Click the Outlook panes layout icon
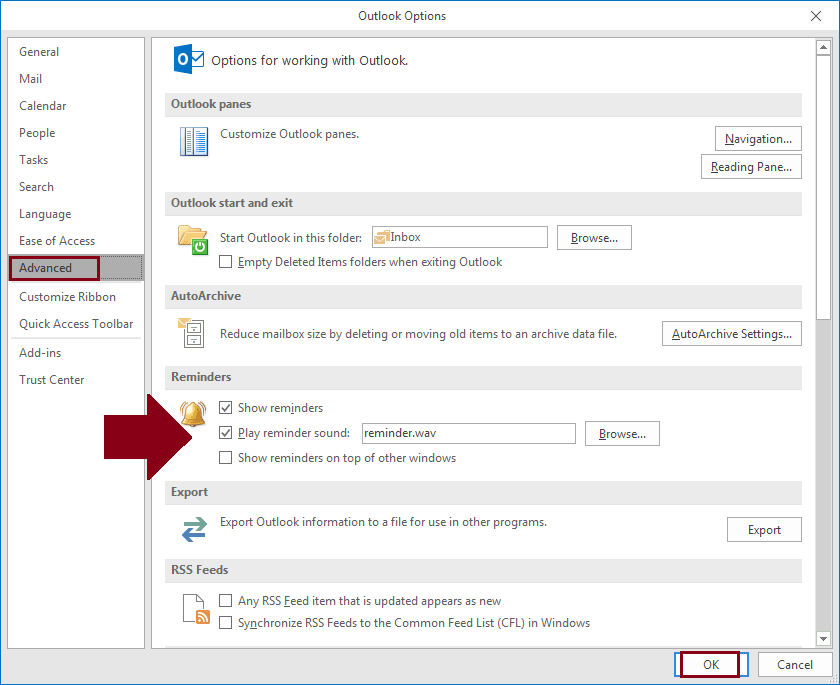Viewport: 840px width, 685px height. [x=194, y=142]
